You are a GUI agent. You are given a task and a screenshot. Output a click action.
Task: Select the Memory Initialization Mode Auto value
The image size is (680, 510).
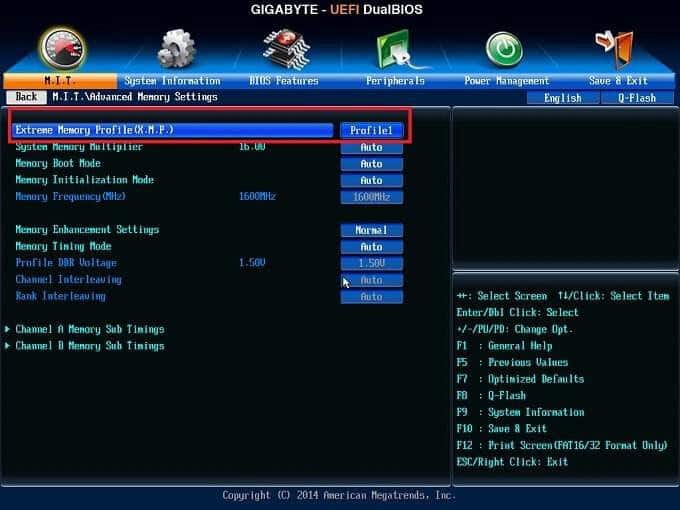371,181
